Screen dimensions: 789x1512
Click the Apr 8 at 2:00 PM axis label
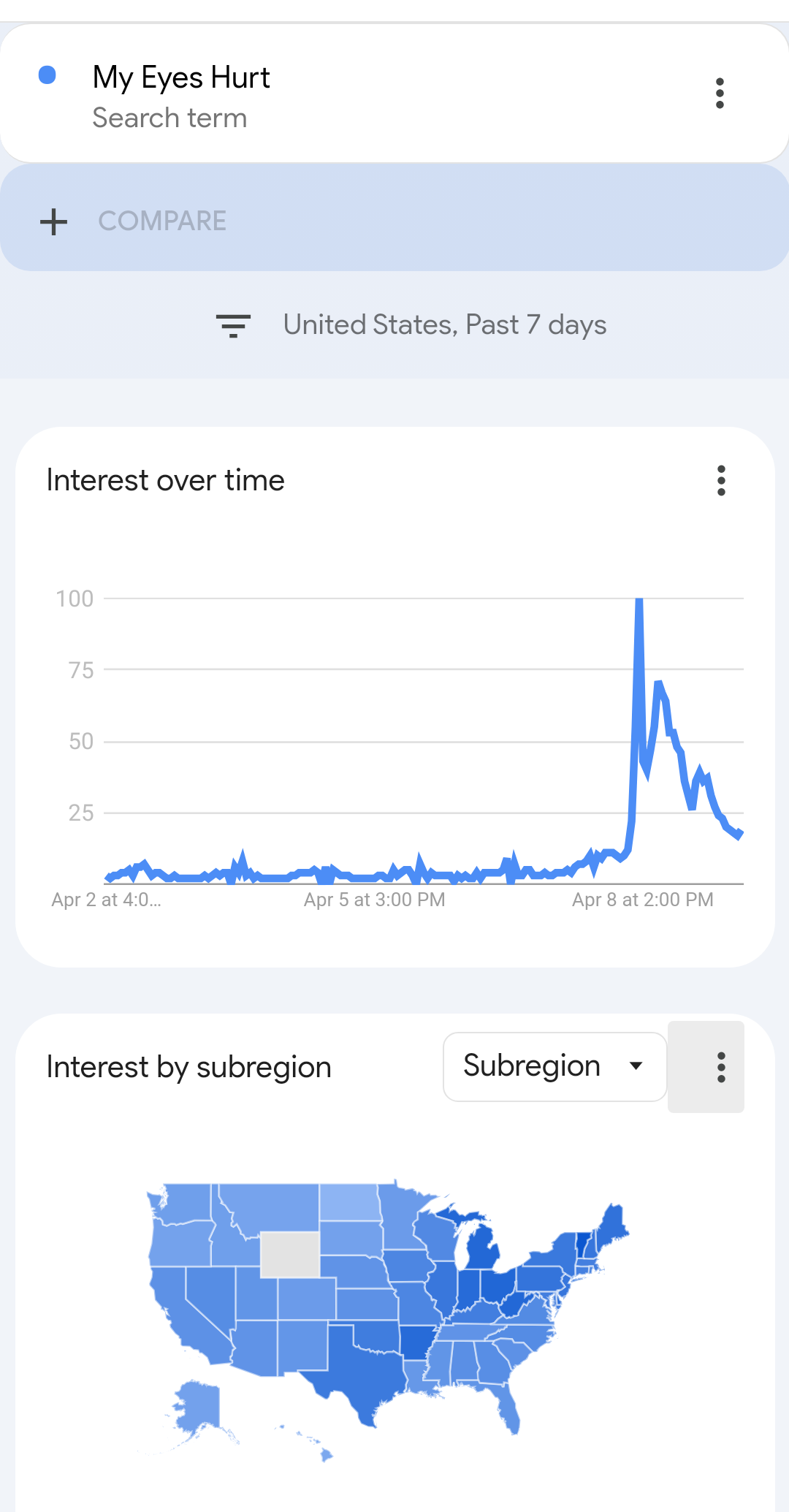click(x=643, y=900)
